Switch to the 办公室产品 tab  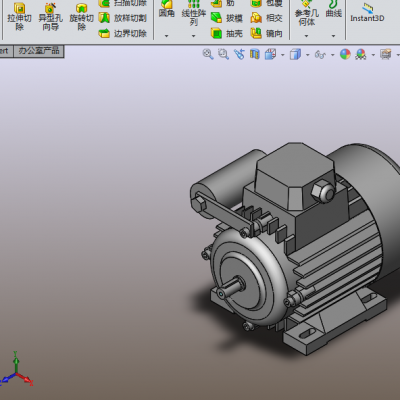coord(39,51)
